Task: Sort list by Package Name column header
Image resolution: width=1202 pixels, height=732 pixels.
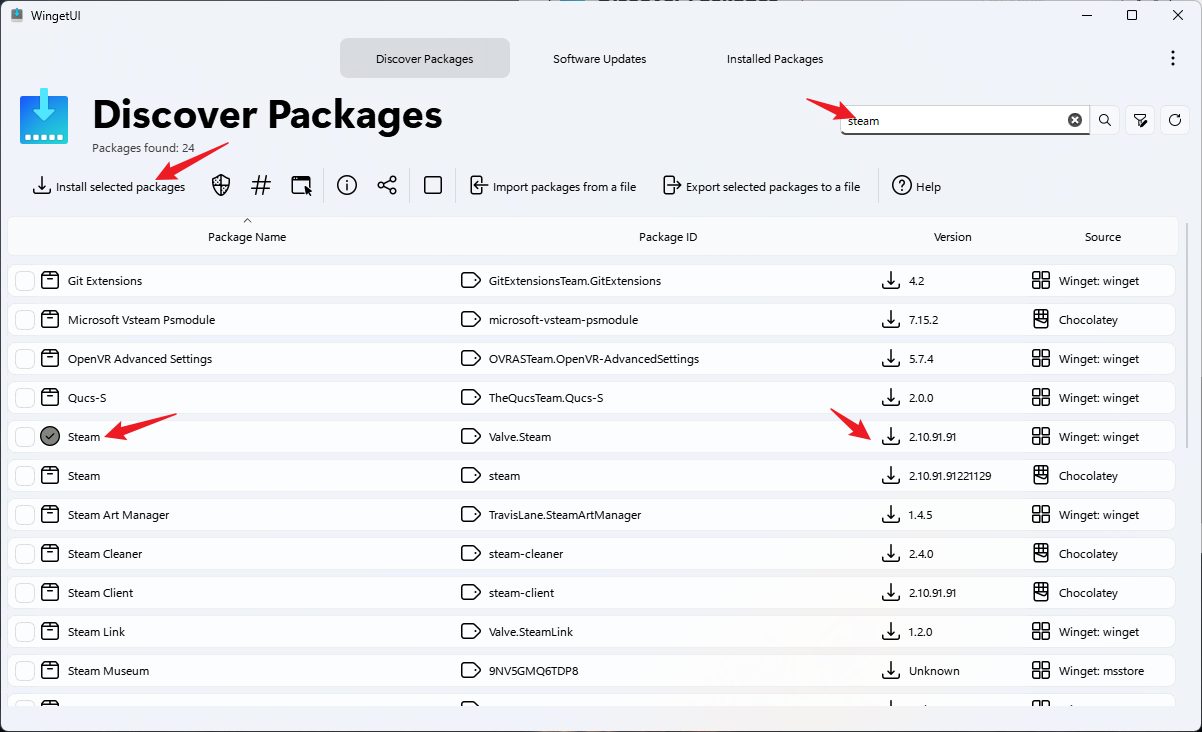Action: [x=247, y=237]
